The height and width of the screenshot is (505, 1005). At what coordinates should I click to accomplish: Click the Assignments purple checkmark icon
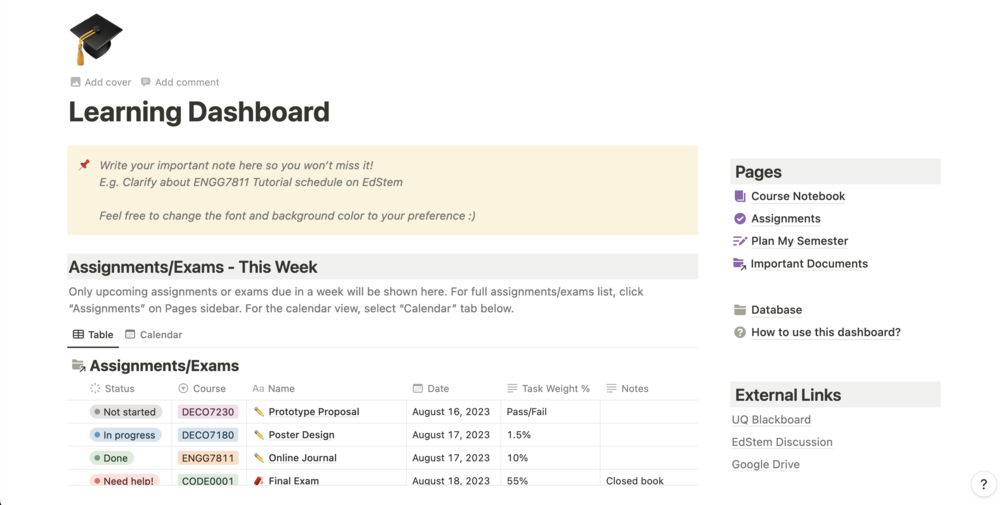click(x=740, y=219)
